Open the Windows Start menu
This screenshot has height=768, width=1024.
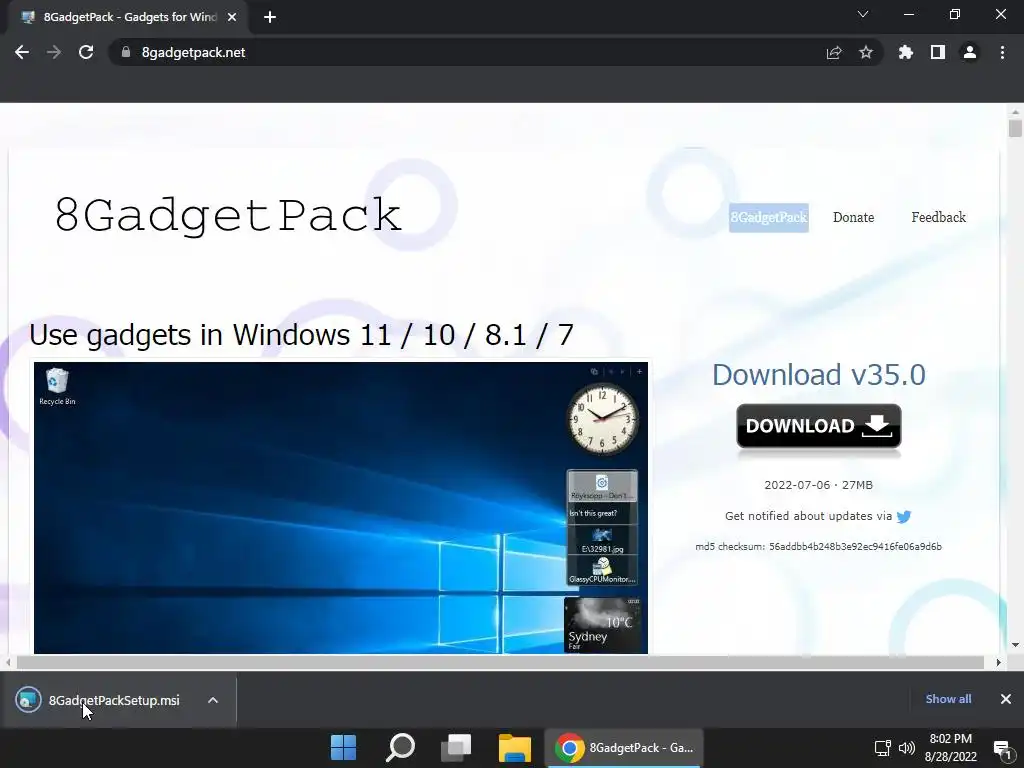pyautogui.click(x=344, y=748)
